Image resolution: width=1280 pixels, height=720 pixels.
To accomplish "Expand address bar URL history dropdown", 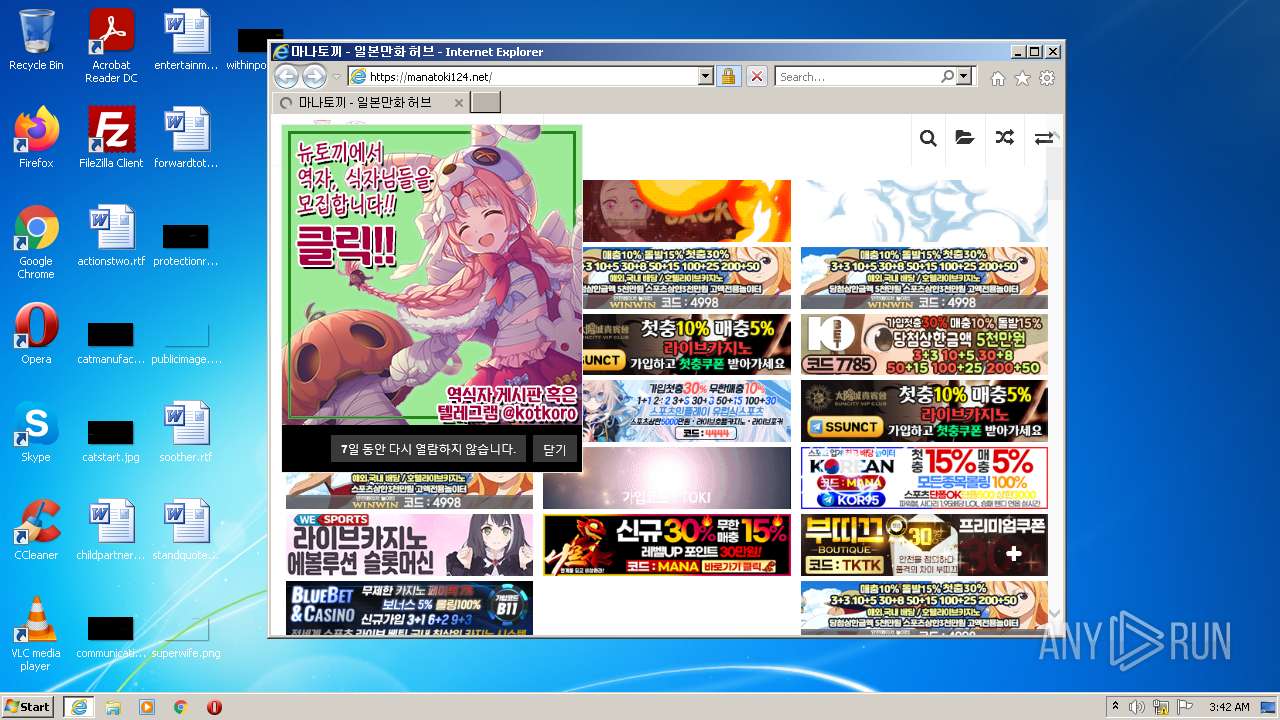I will [x=705, y=76].
